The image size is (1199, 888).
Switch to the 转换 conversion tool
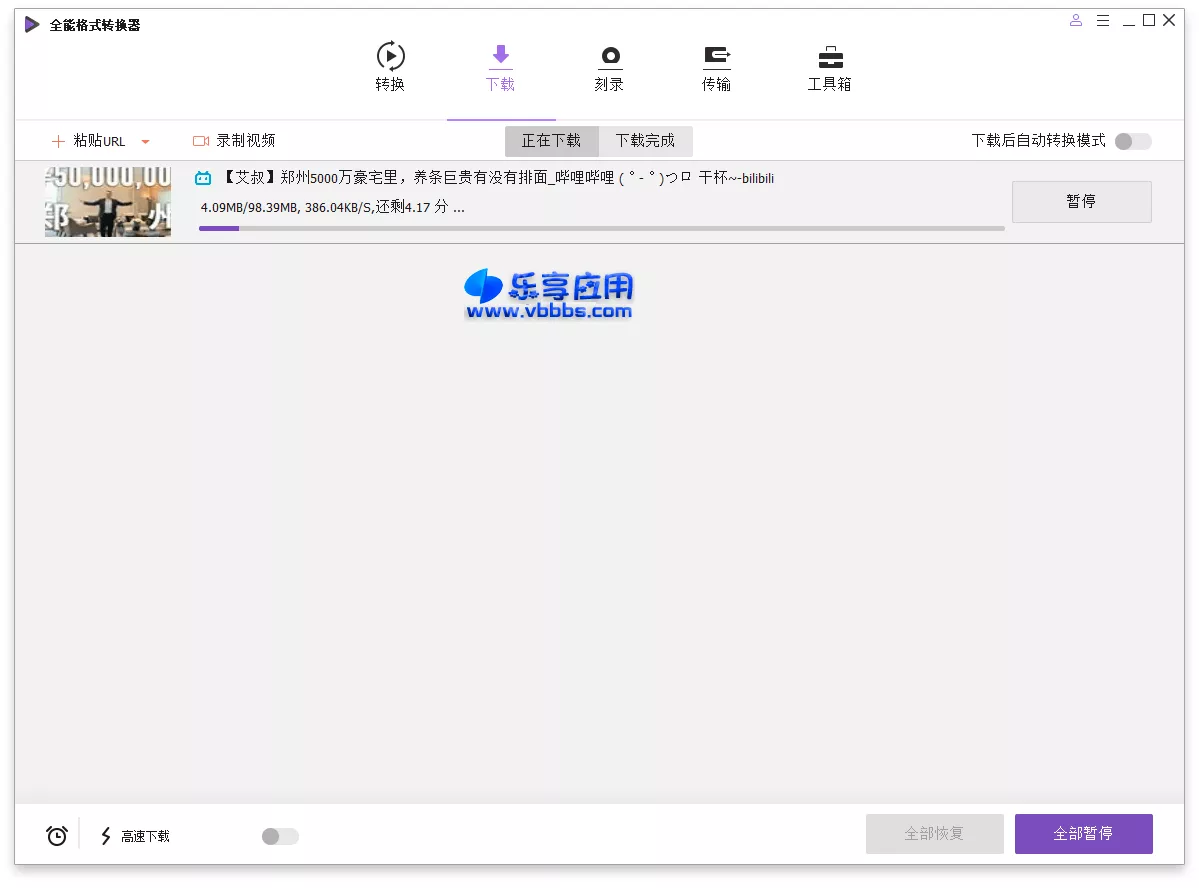point(389,67)
